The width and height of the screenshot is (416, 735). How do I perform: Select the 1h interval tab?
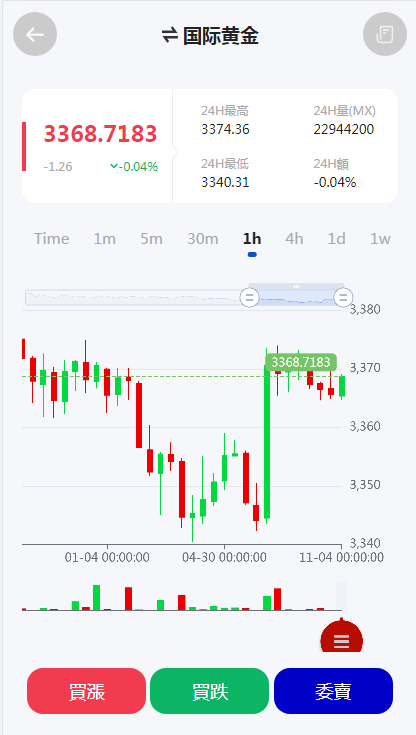click(252, 239)
